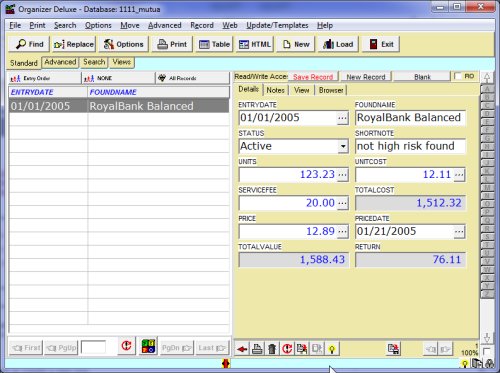Click the up arrow above the alphabet index
The width and height of the screenshot is (500, 373).
(487, 78)
